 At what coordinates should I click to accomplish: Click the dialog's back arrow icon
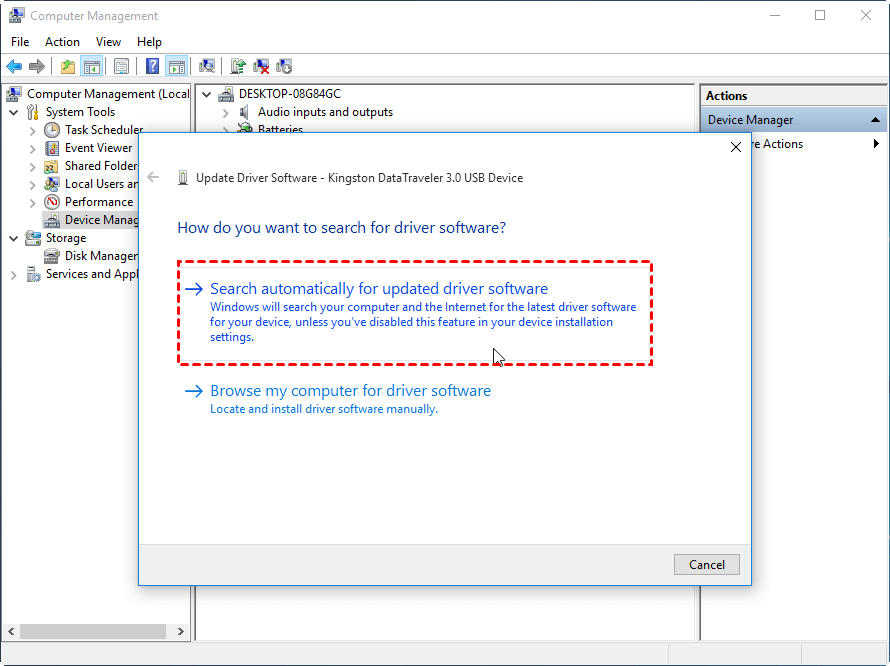click(x=153, y=177)
